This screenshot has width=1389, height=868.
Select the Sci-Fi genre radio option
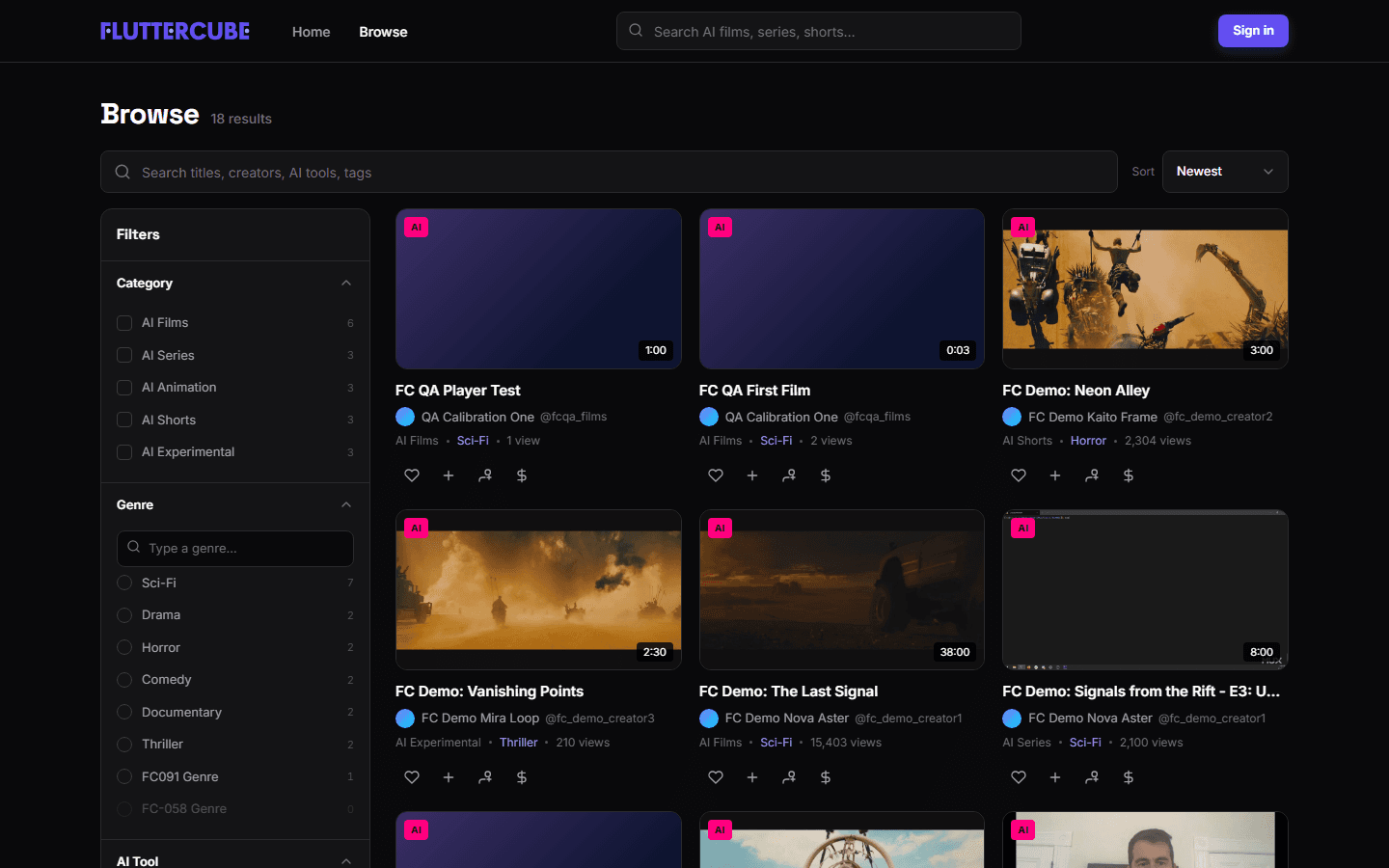click(x=124, y=583)
